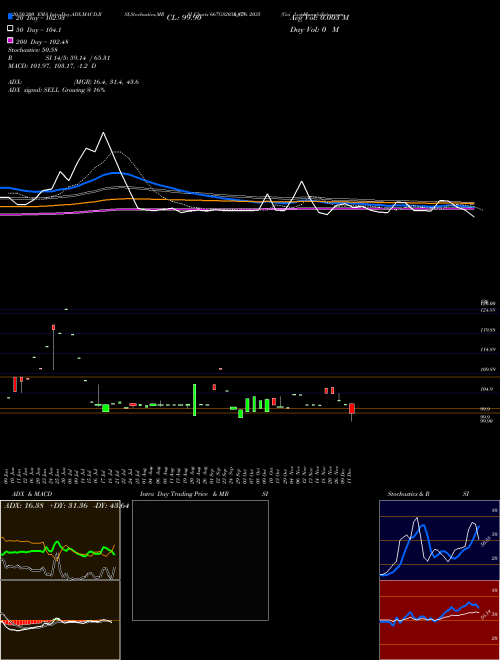Click the last red candlestick on the chart

(352, 408)
